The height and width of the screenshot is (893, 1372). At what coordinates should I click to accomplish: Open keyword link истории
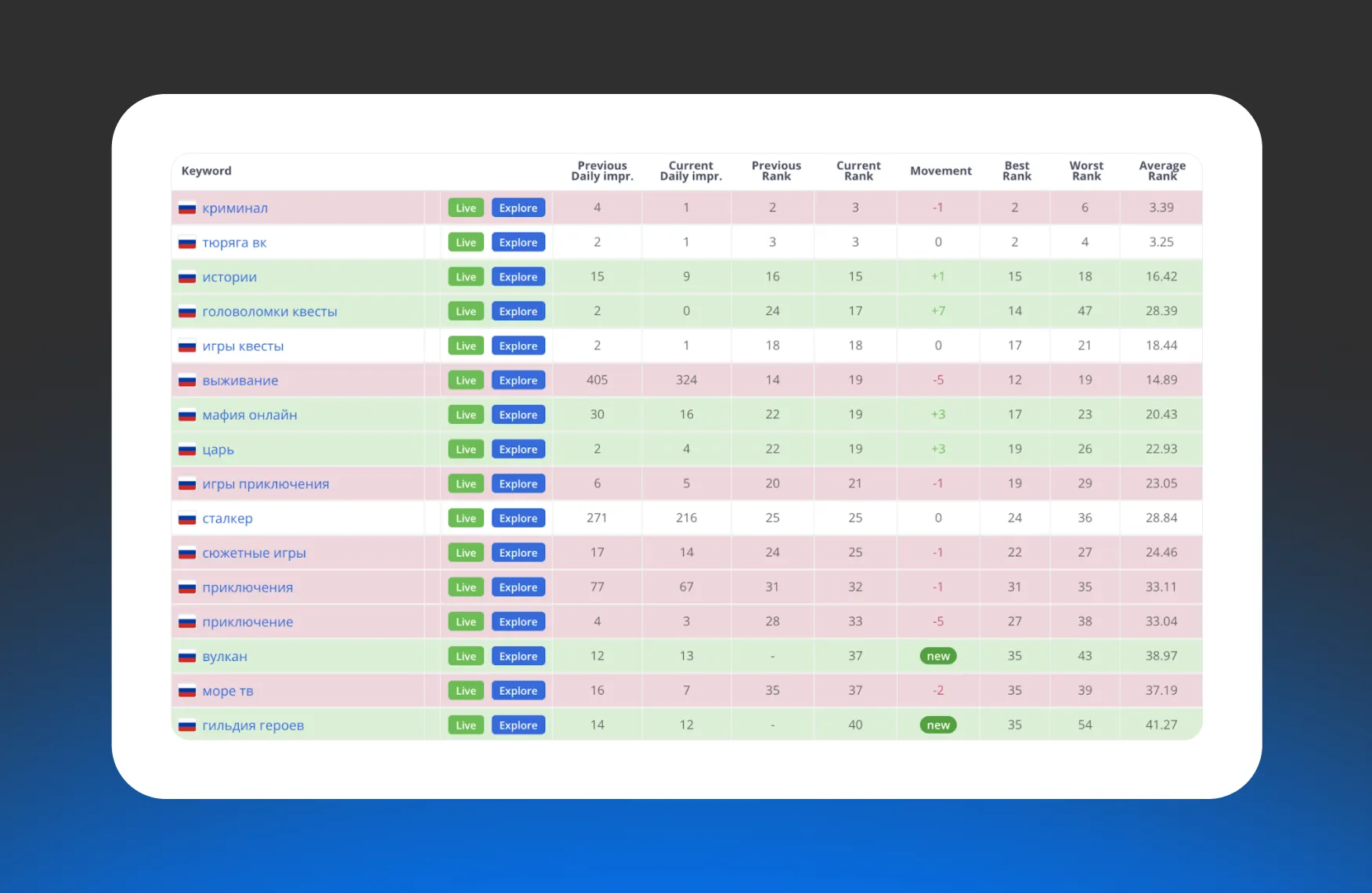point(229,277)
